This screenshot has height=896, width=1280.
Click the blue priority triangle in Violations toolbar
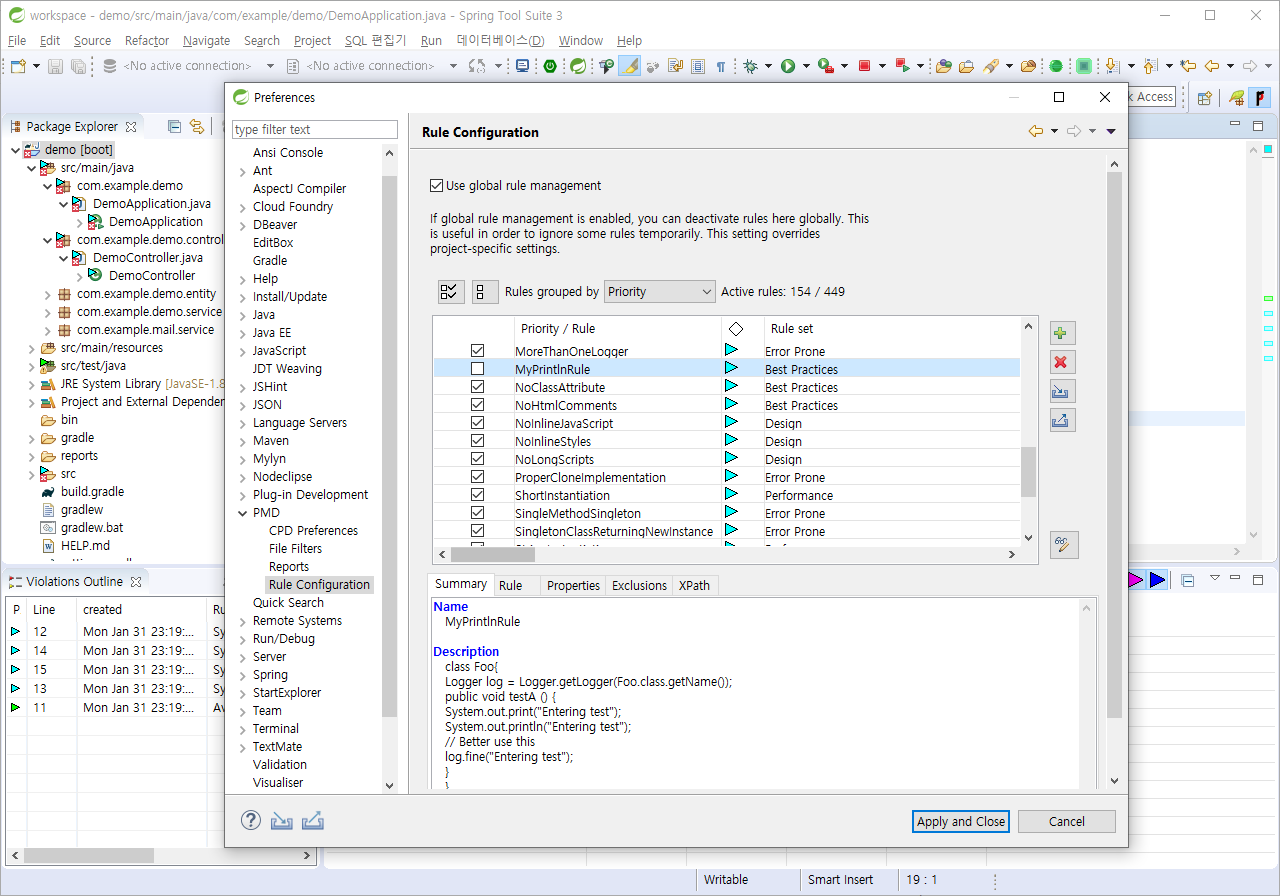click(x=1157, y=580)
